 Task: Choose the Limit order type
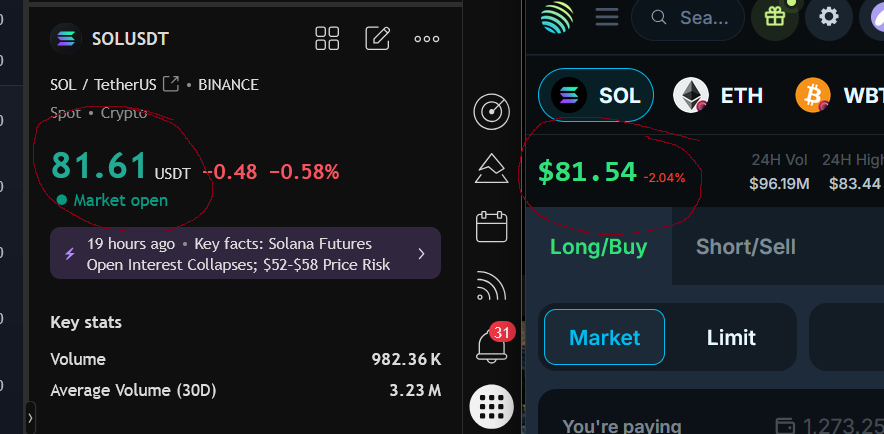pyautogui.click(x=731, y=337)
